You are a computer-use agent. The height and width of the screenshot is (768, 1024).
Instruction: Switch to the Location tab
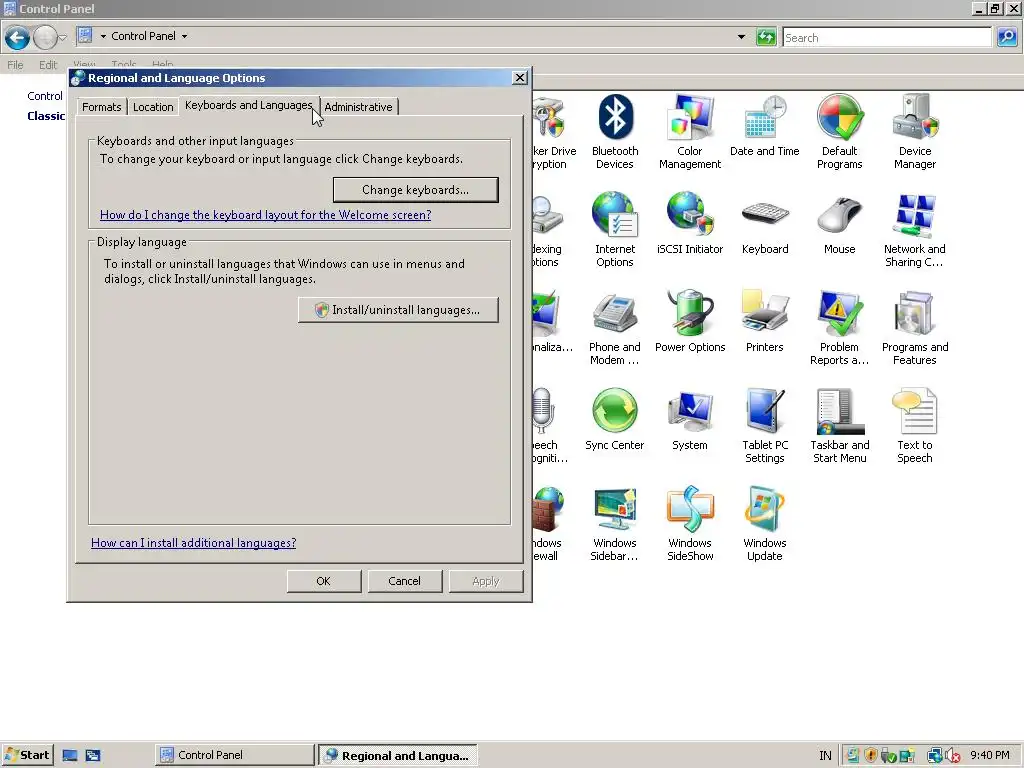(153, 107)
